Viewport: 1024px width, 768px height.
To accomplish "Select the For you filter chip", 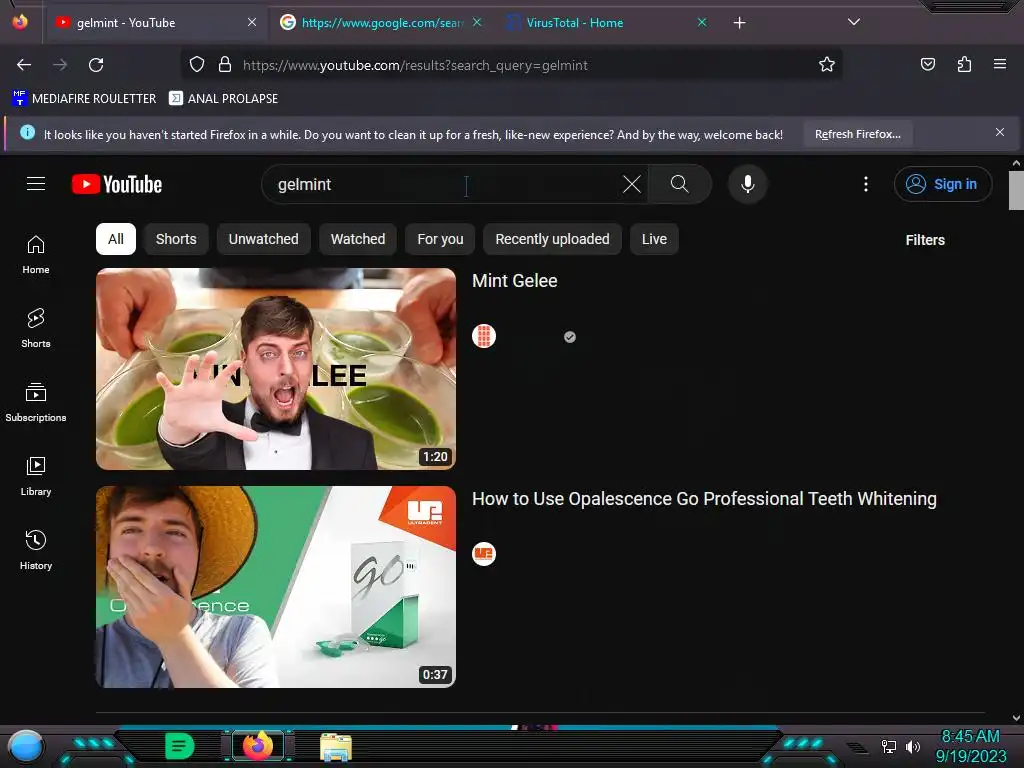I will point(440,239).
